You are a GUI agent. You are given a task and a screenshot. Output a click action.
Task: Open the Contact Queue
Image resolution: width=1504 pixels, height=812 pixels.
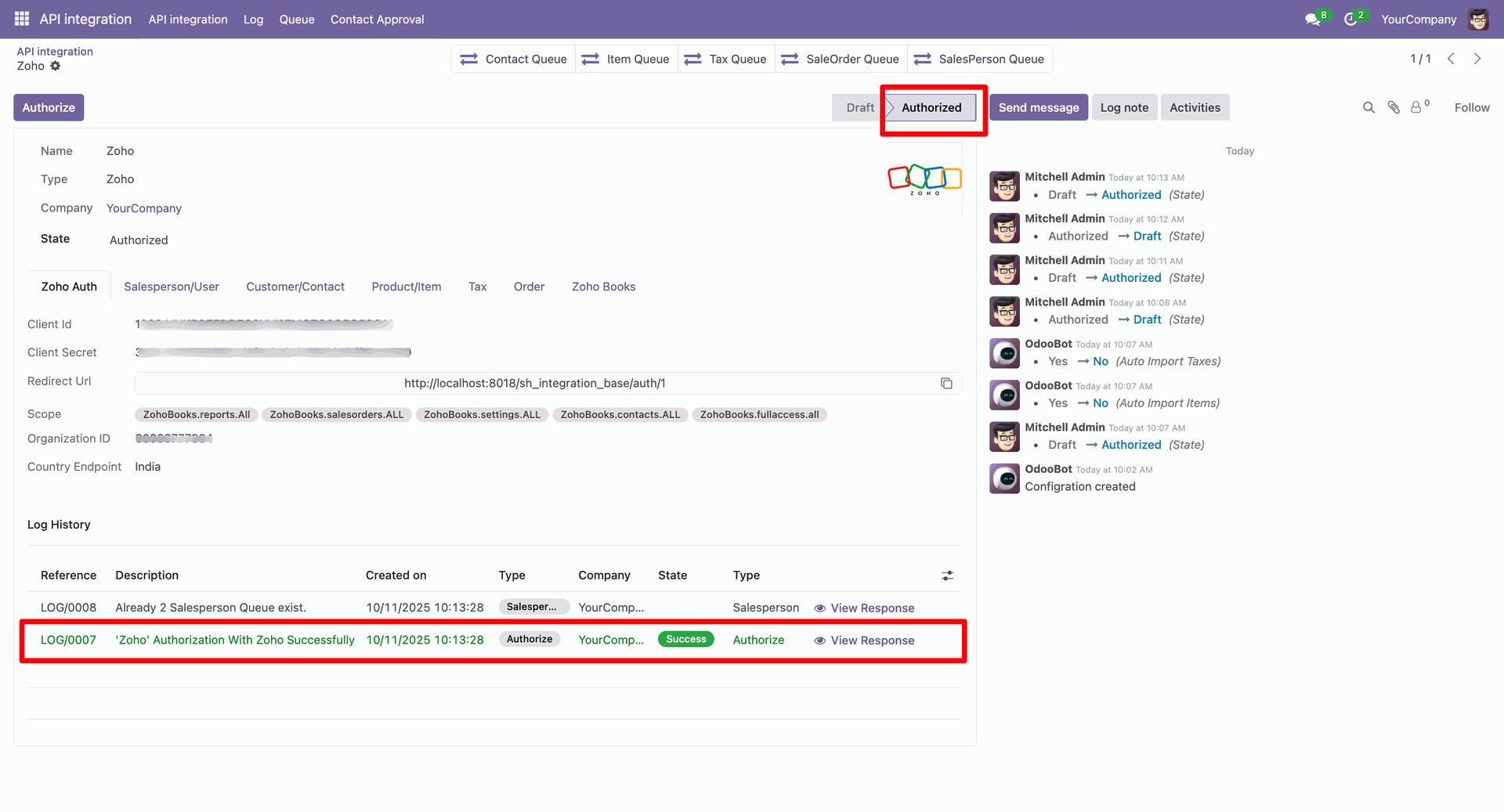(514, 59)
